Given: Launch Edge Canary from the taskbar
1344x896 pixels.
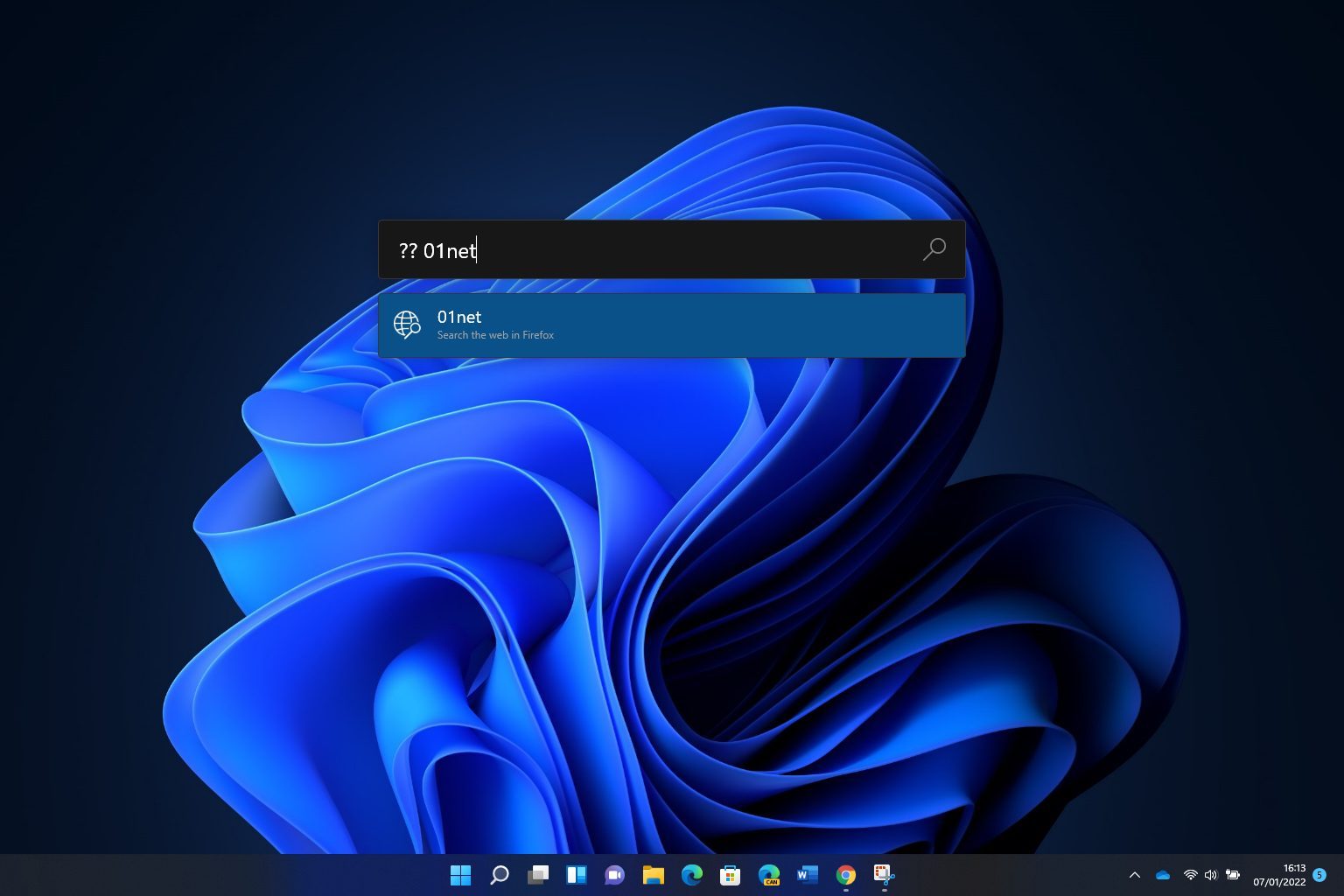Looking at the screenshot, I should (769, 875).
